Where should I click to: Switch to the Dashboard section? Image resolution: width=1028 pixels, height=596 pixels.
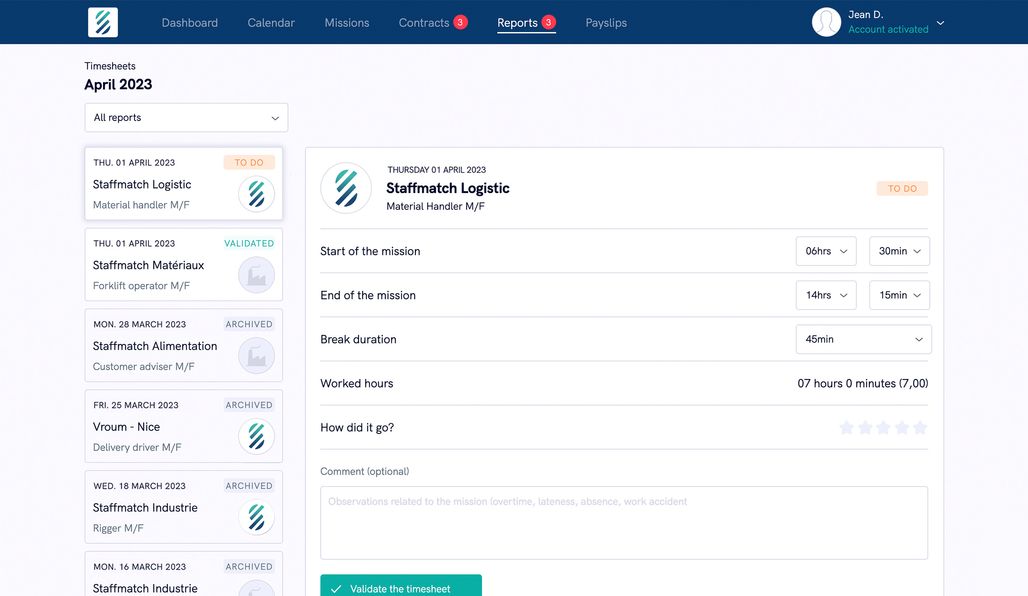click(x=189, y=21)
